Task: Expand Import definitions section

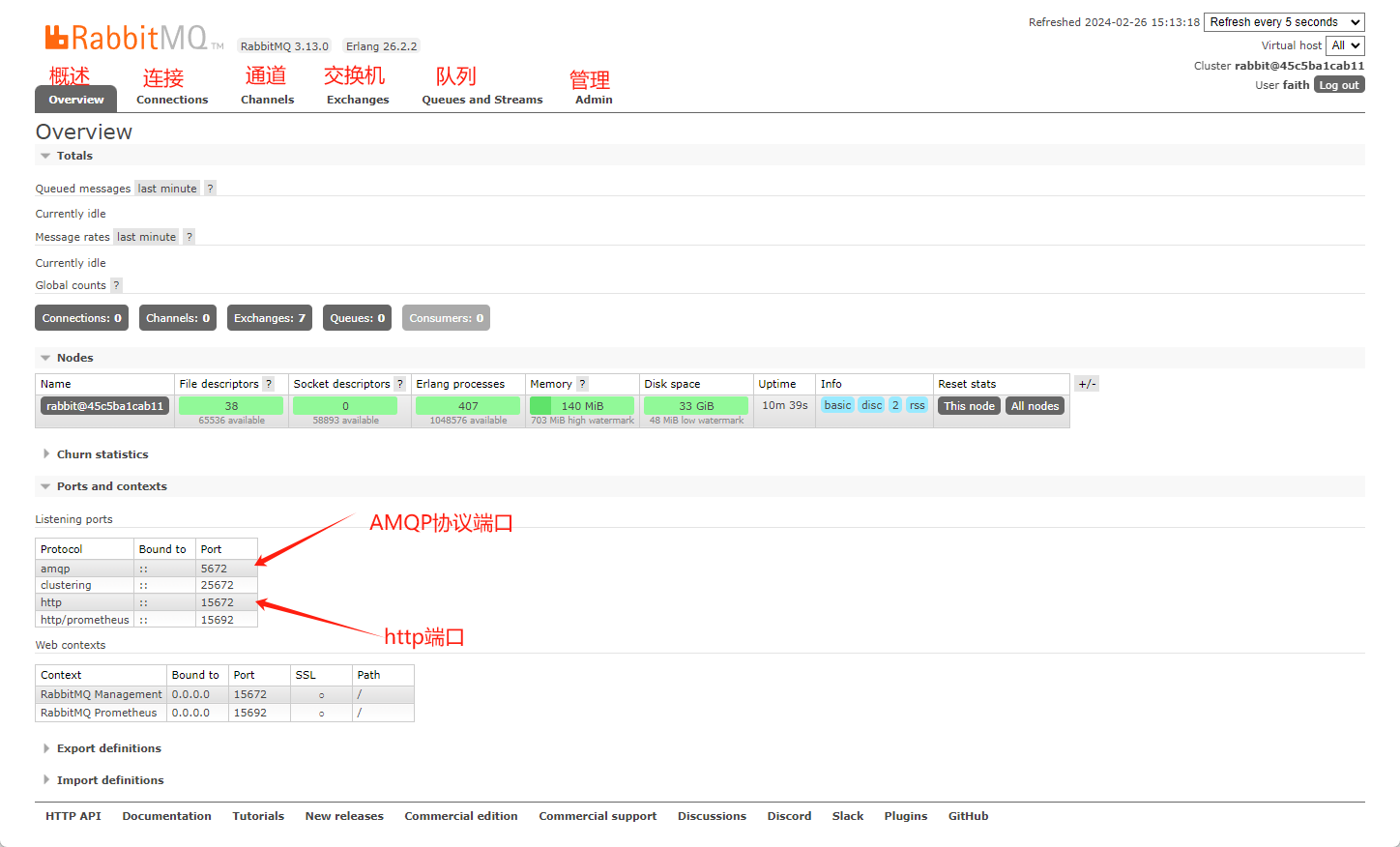Action: tap(109, 780)
